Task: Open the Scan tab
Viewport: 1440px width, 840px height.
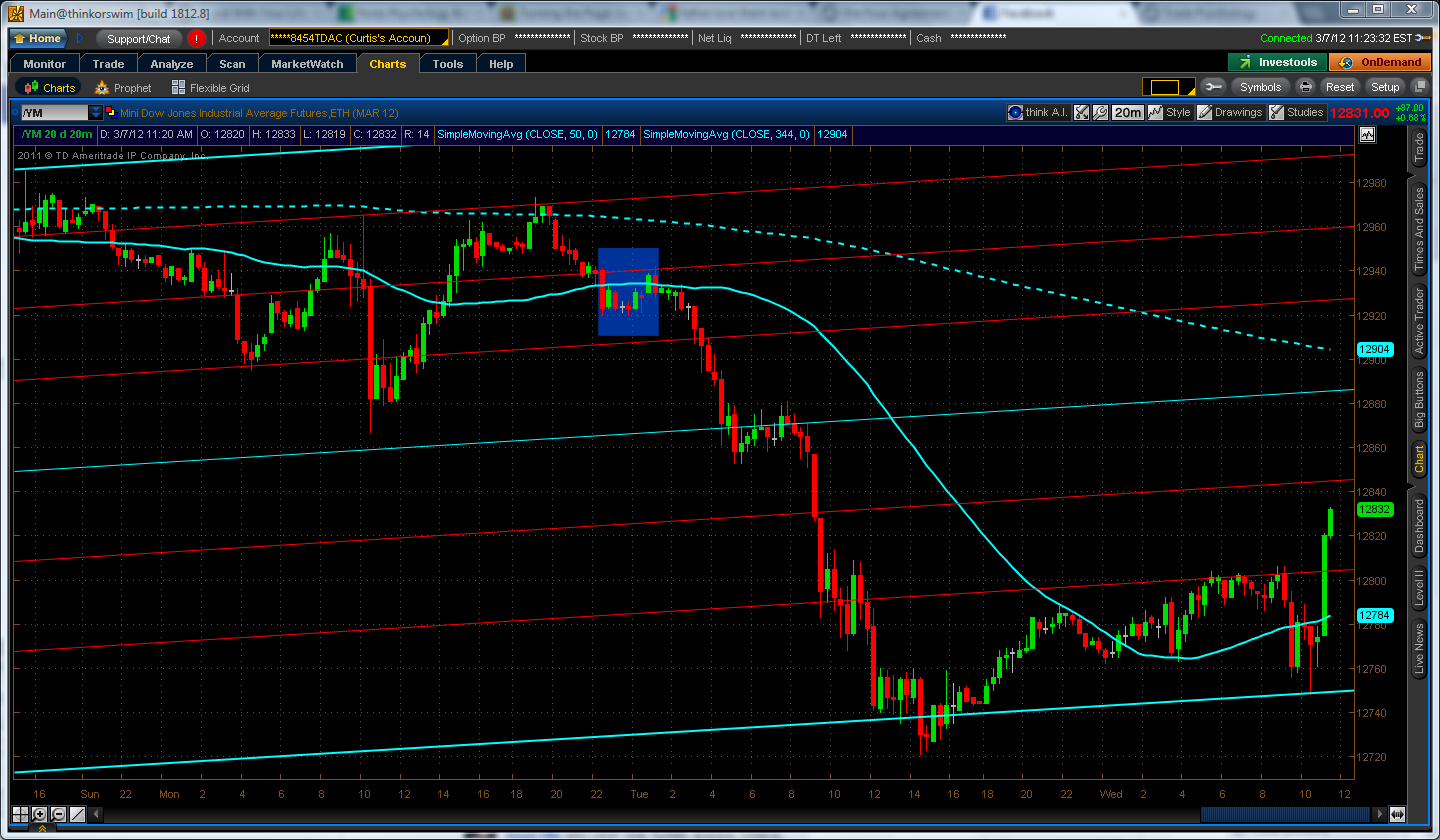Action: click(232, 64)
